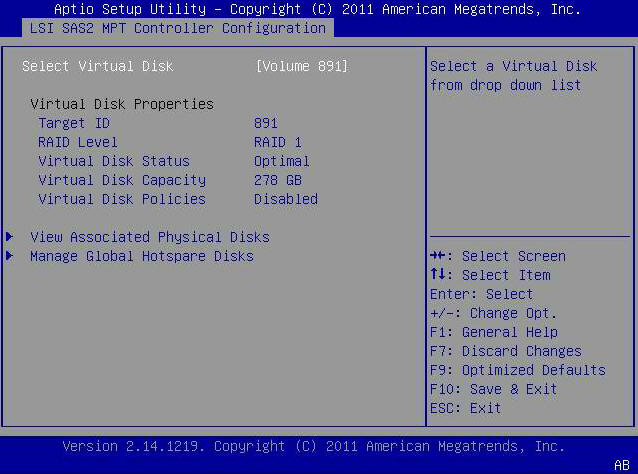Click the 'Select a Virtual Disk' help description

[x=513, y=76]
